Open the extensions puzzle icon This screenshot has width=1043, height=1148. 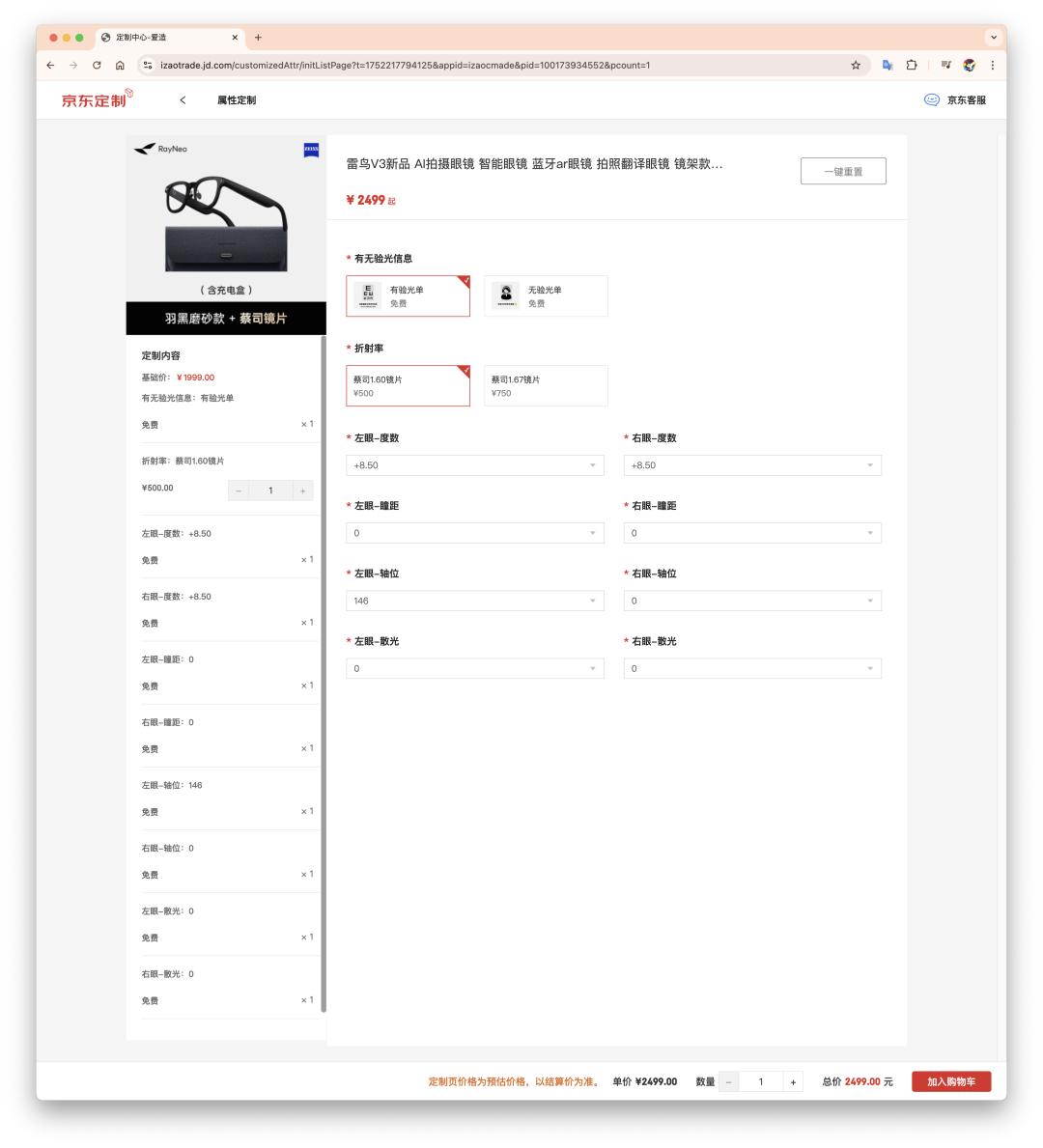coord(912,65)
